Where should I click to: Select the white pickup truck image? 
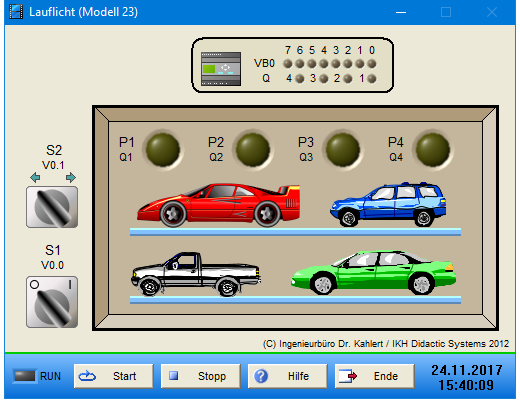click(x=196, y=274)
